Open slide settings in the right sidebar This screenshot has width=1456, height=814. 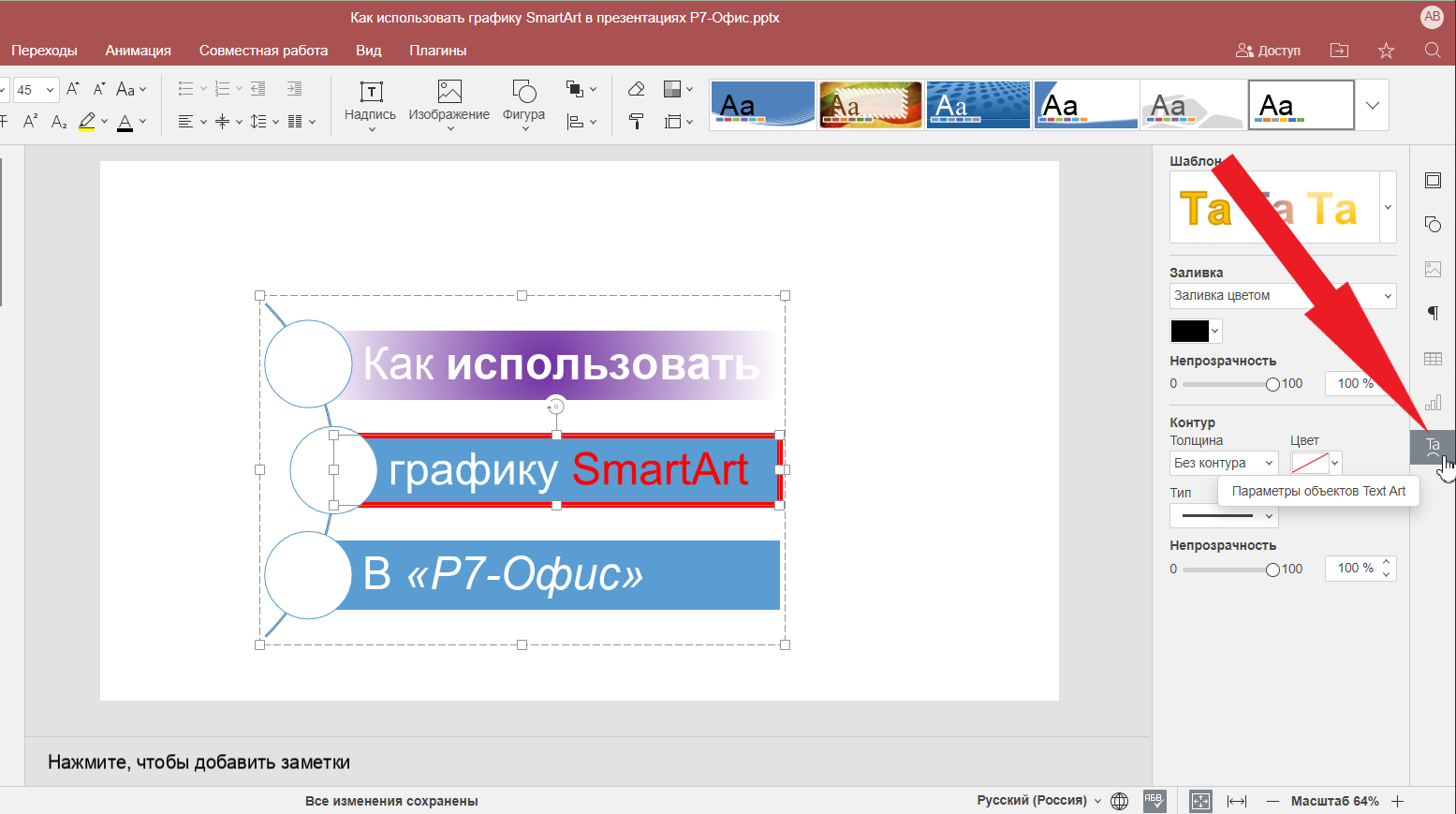pos(1433,180)
